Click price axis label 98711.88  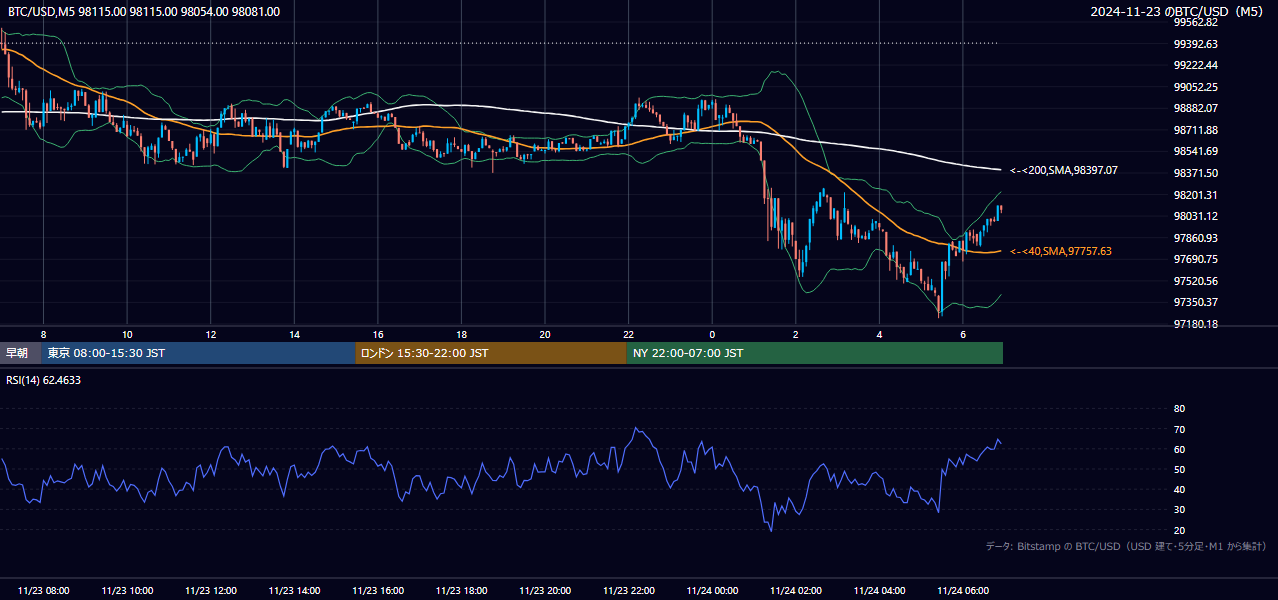coord(1196,130)
